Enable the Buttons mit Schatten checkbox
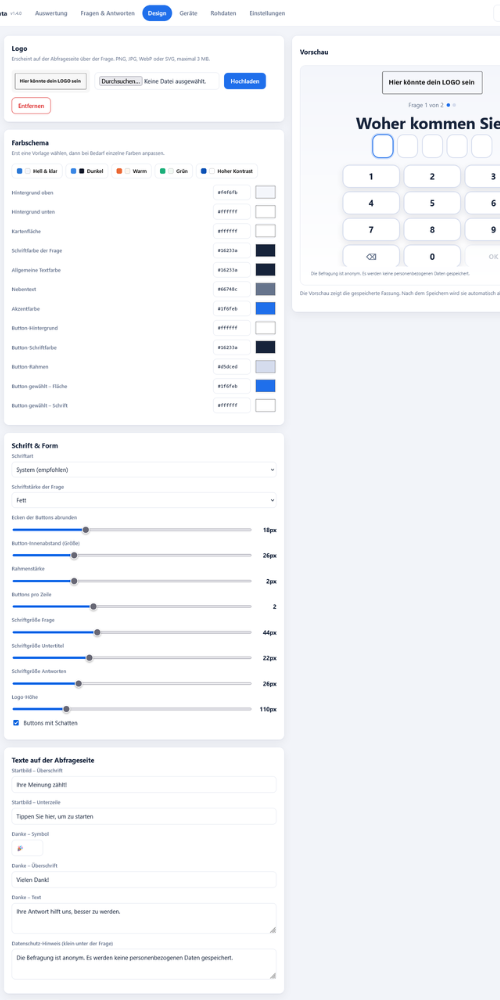500x1000 pixels. point(17,723)
